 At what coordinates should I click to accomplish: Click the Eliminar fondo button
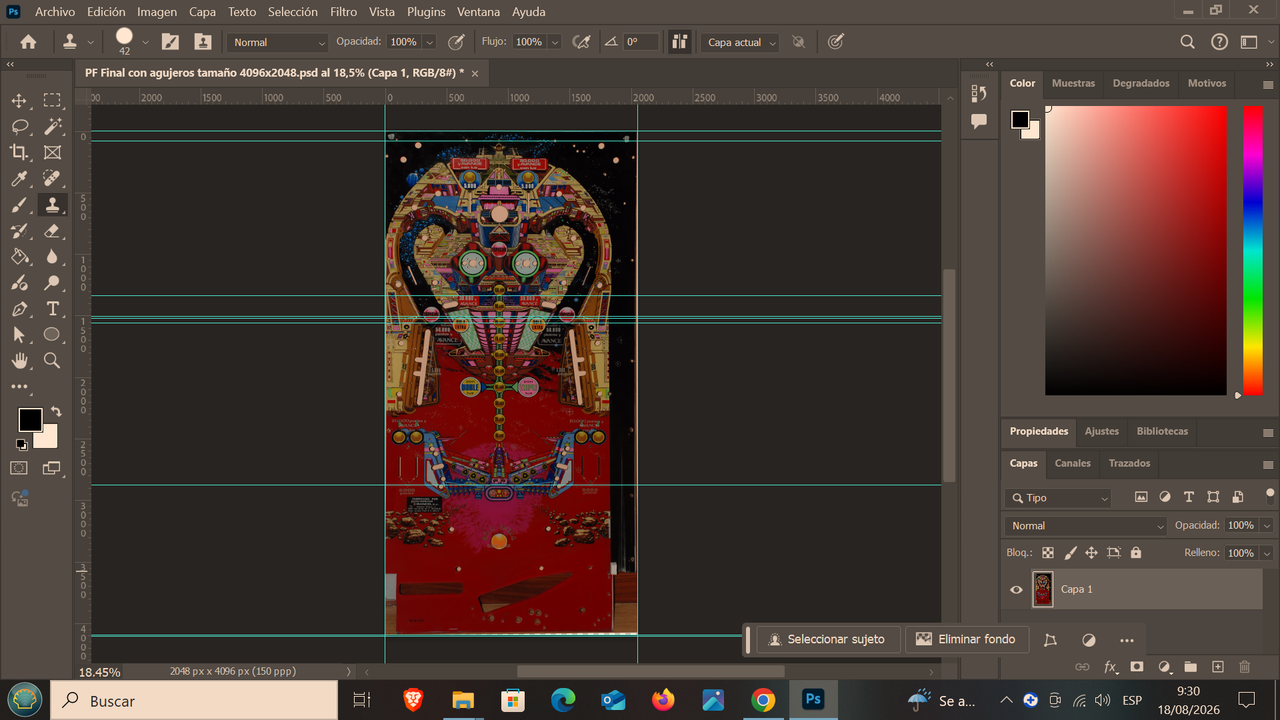966,640
